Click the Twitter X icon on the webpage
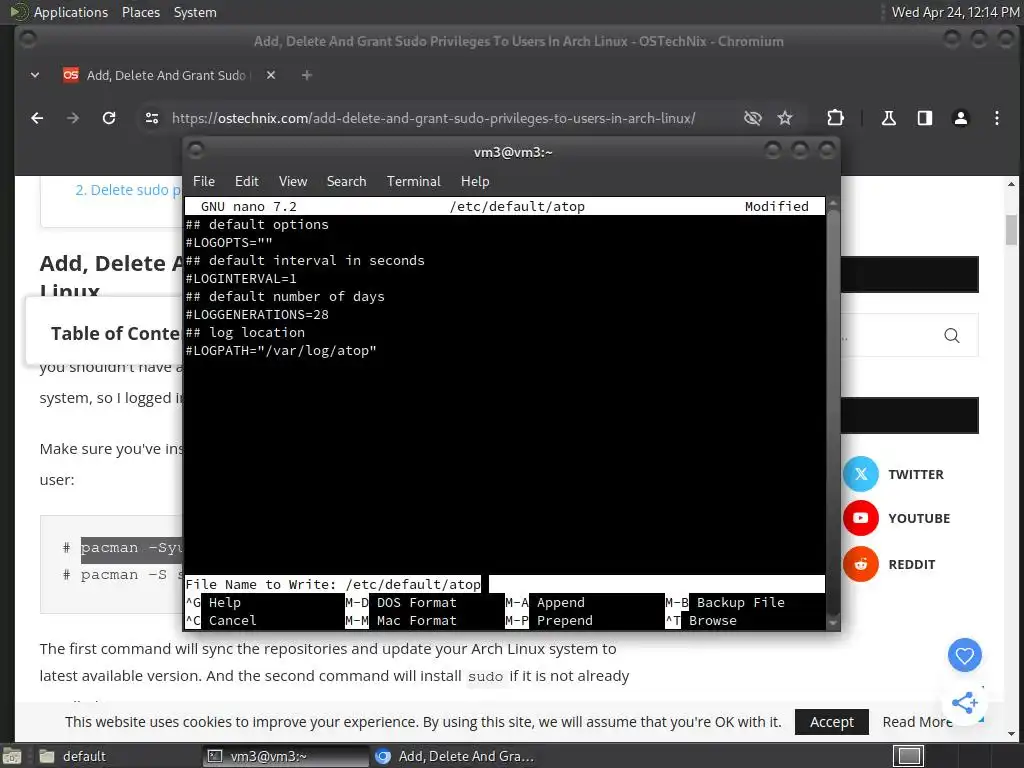 pos(861,474)
